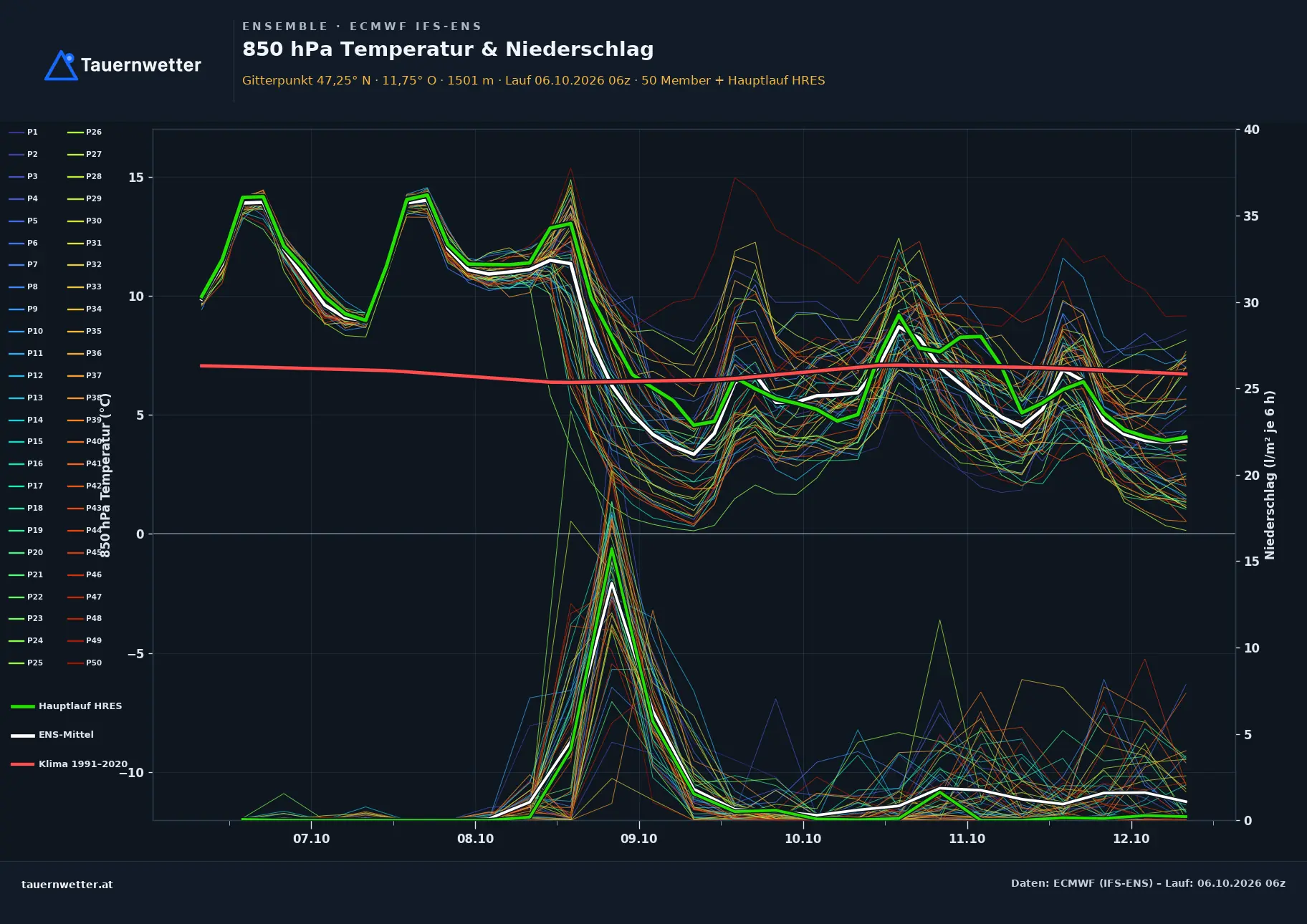The width and height of the screenshot is (1307, 924).
Task: Click the 11.10 date axis label
Action: pyautogui.click(x=967, y=839)
